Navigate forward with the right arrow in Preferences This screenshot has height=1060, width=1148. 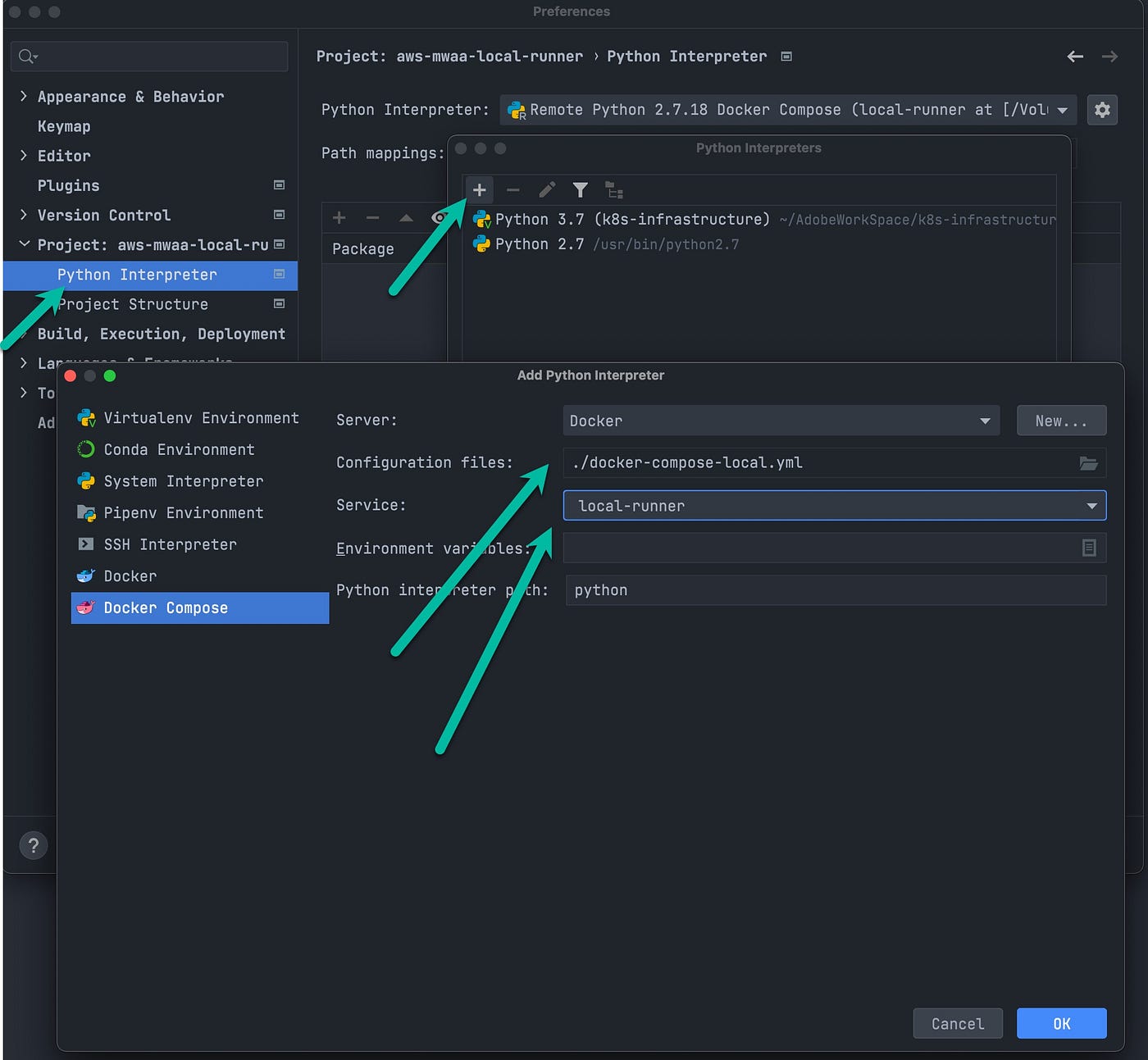tap(1109, 57)
